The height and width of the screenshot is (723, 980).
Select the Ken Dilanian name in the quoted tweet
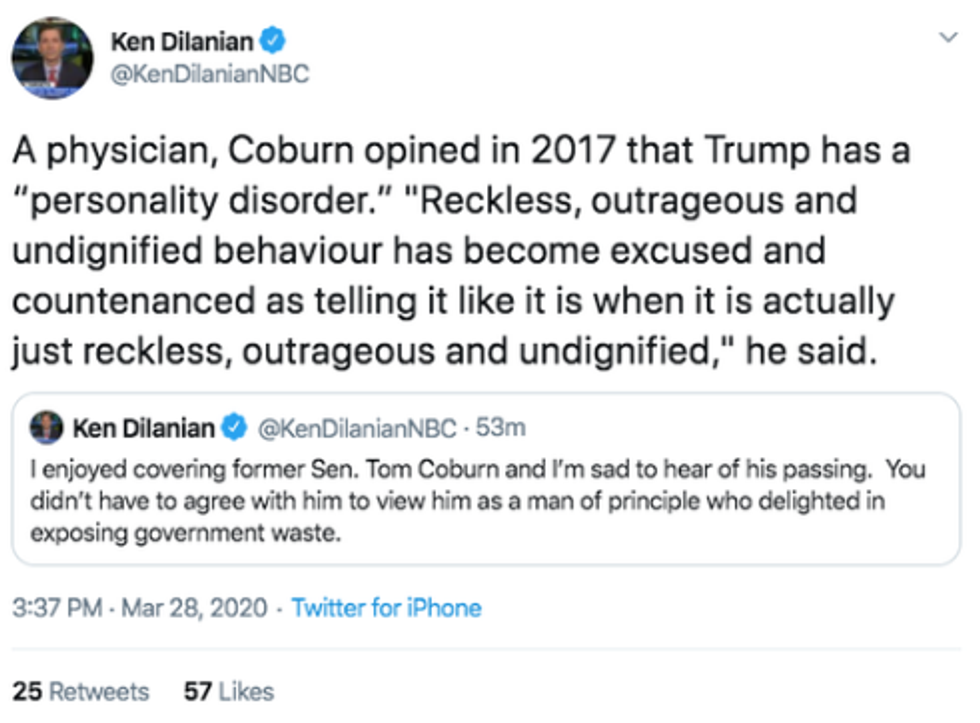click(x=142, y=429)
